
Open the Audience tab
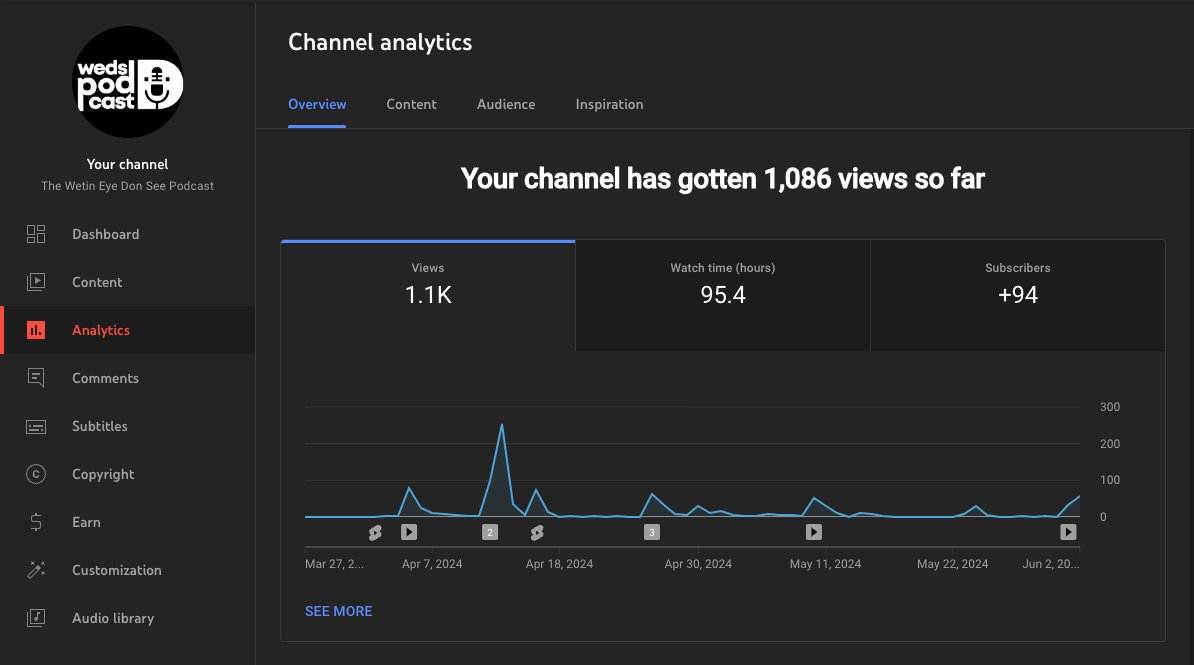point(506,104)
